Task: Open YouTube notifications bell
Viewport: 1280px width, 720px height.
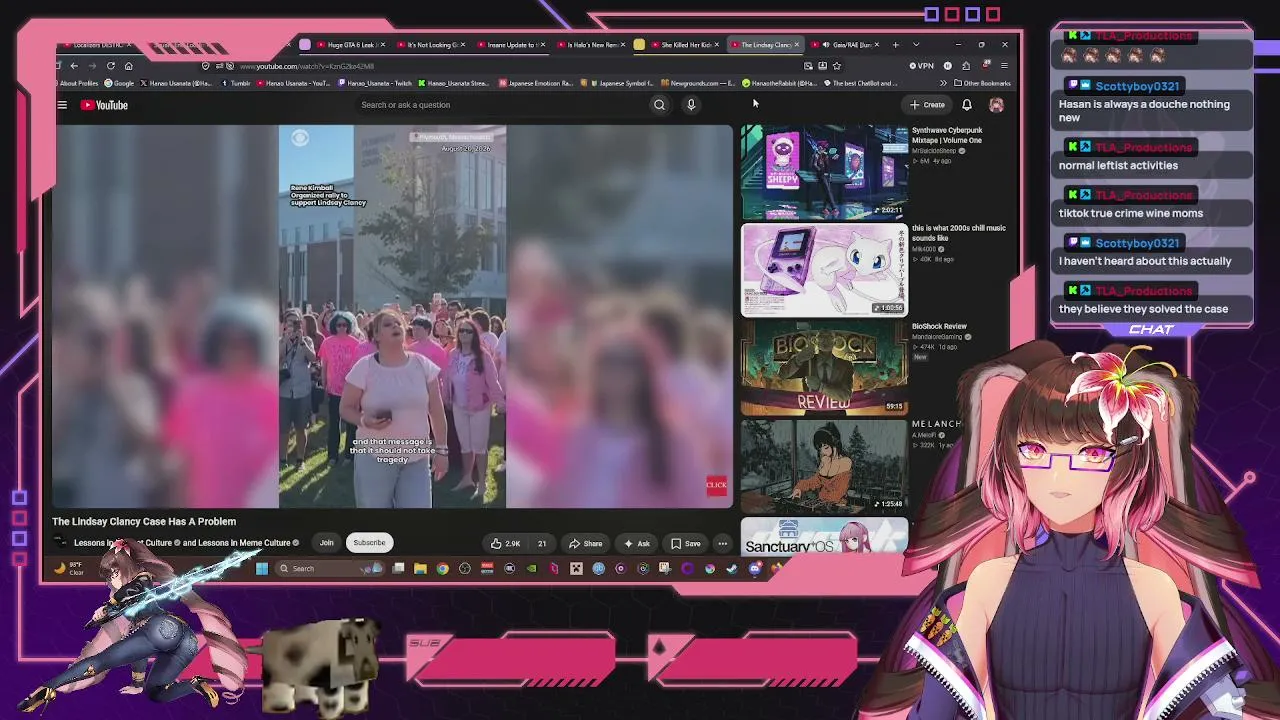Action: [967, 105]
